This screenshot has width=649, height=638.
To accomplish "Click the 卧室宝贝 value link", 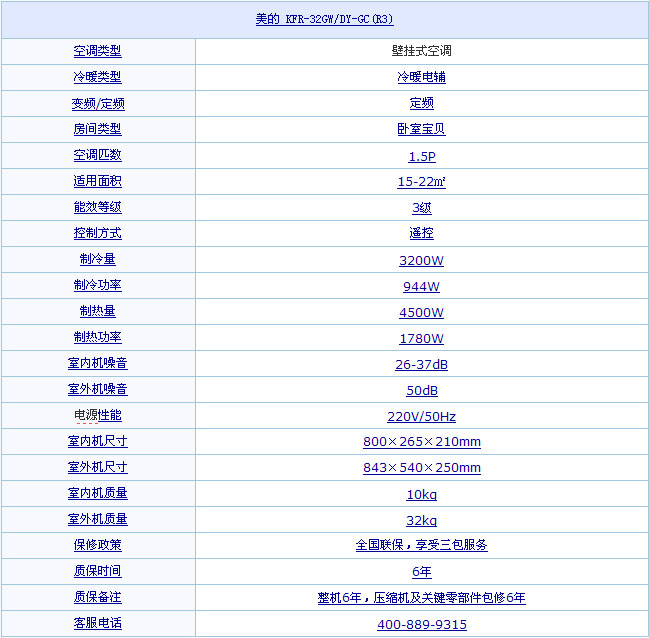I will coord(421,129).
